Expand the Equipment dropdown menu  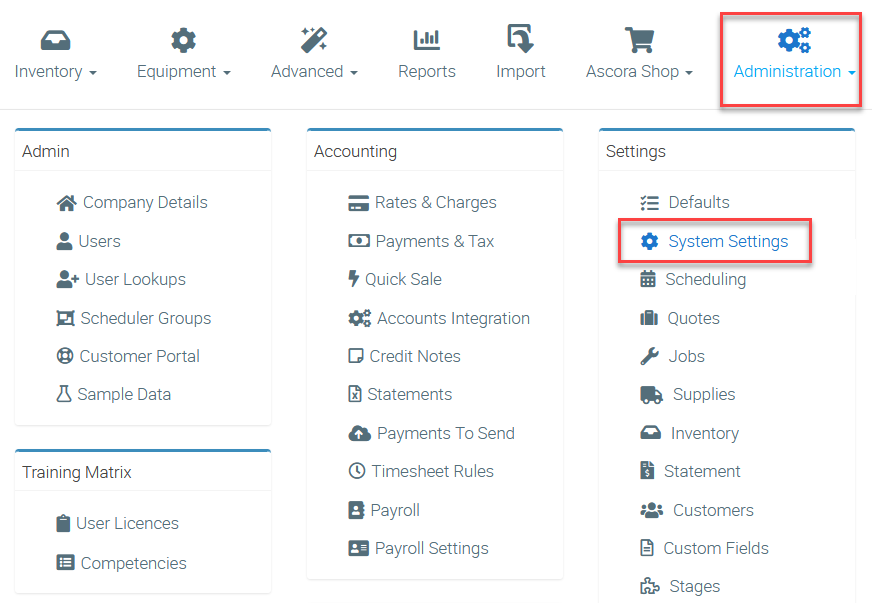click(184, 72)
